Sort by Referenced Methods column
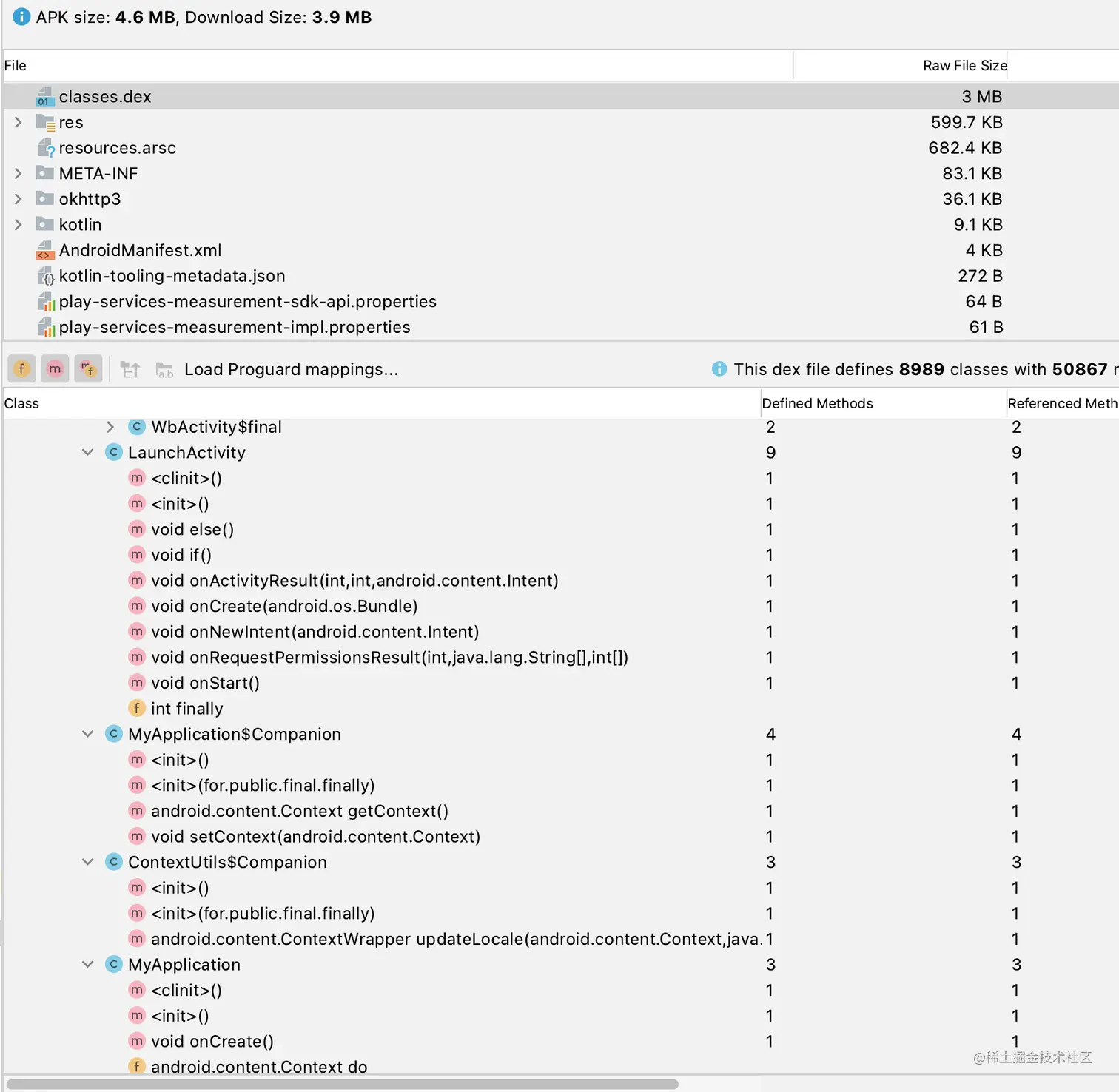1119x1092 pixels. pyautogui.click(x=1062, y=403)
